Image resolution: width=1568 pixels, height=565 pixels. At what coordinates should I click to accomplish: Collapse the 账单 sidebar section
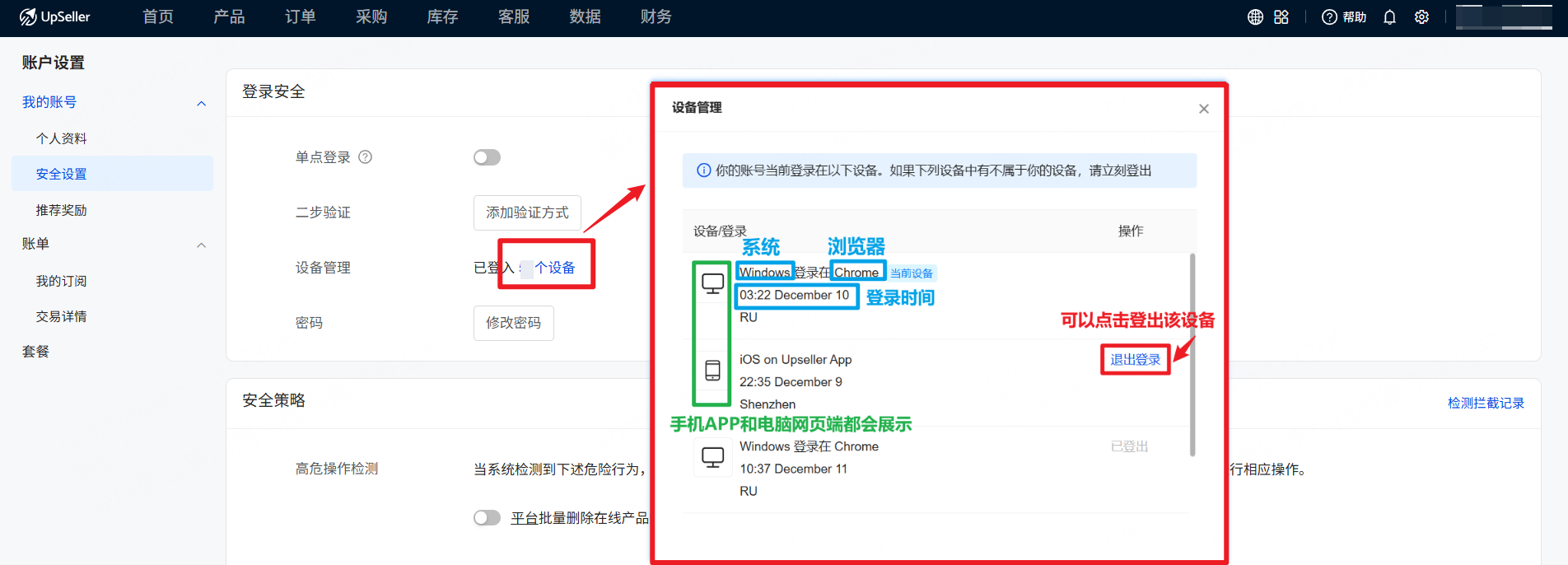pos(202,245)
